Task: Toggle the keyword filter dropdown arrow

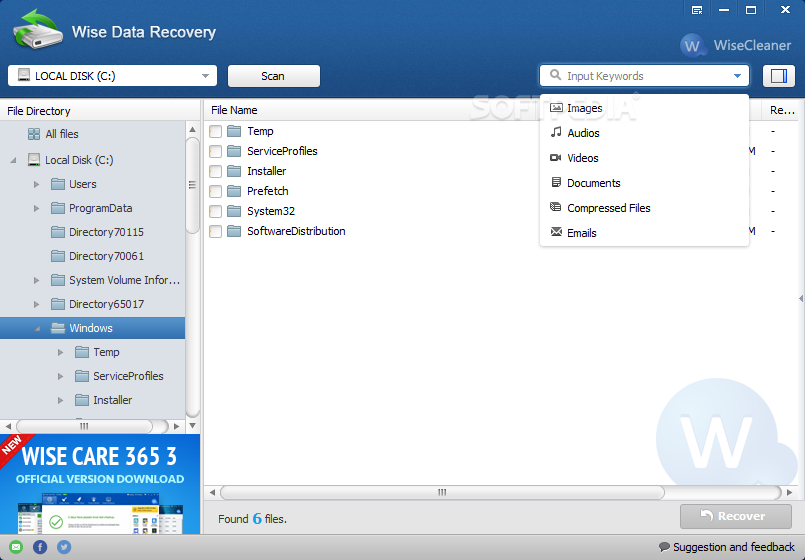Action: [x=737, y=76]
